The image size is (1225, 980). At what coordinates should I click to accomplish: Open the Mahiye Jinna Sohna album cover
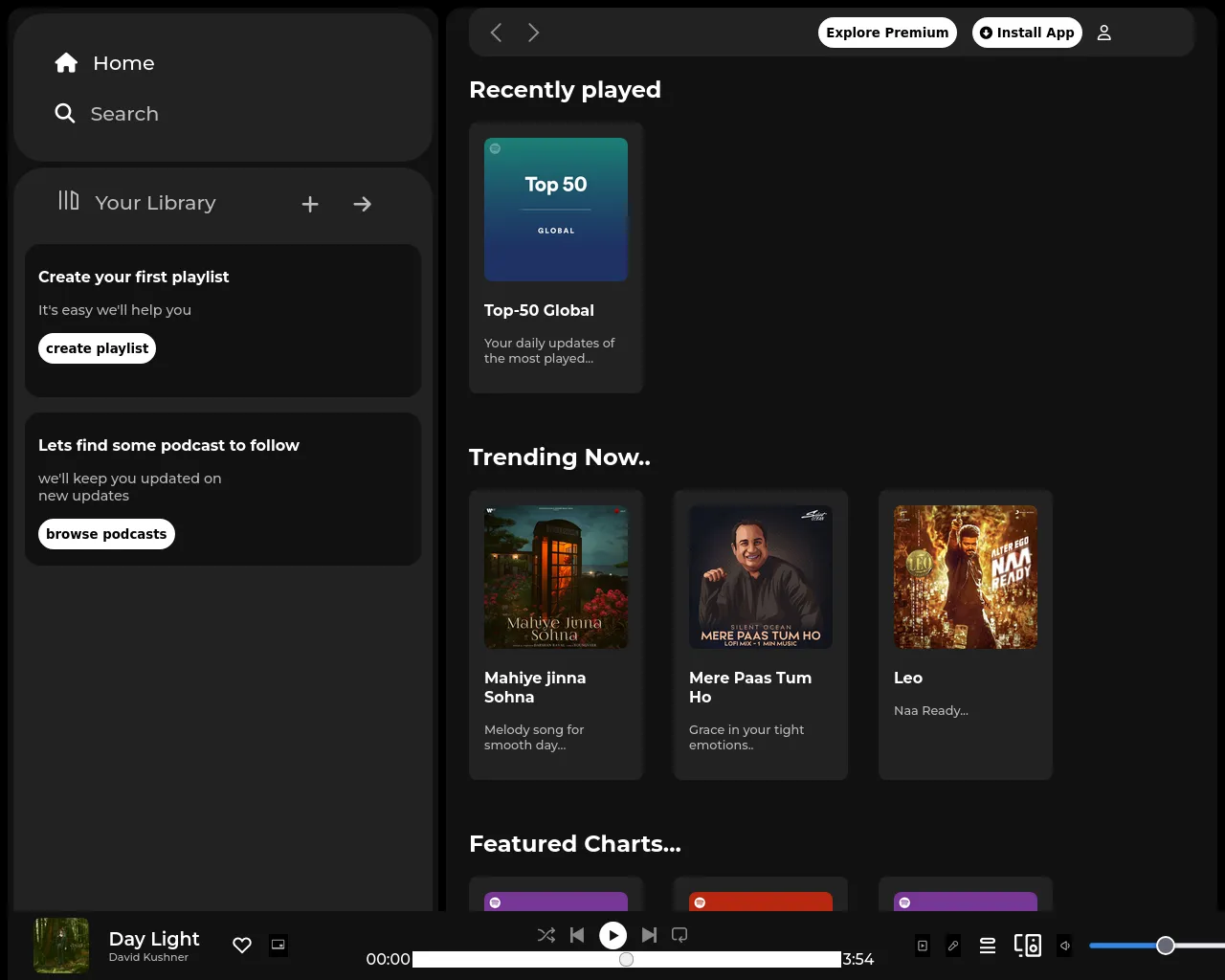click(556, 577)
